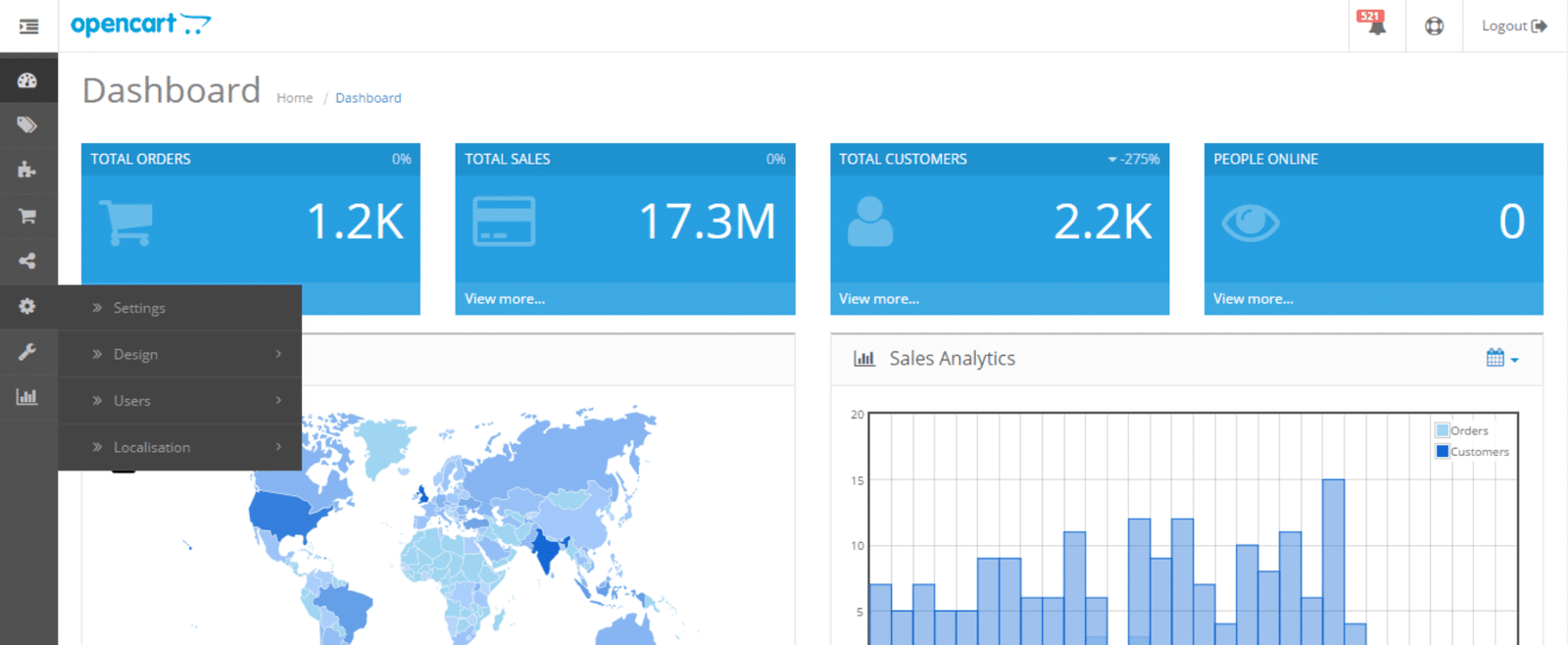1568x645 pixels.
Task: Expand the Users submenu arrow
Action: [278, 400]
